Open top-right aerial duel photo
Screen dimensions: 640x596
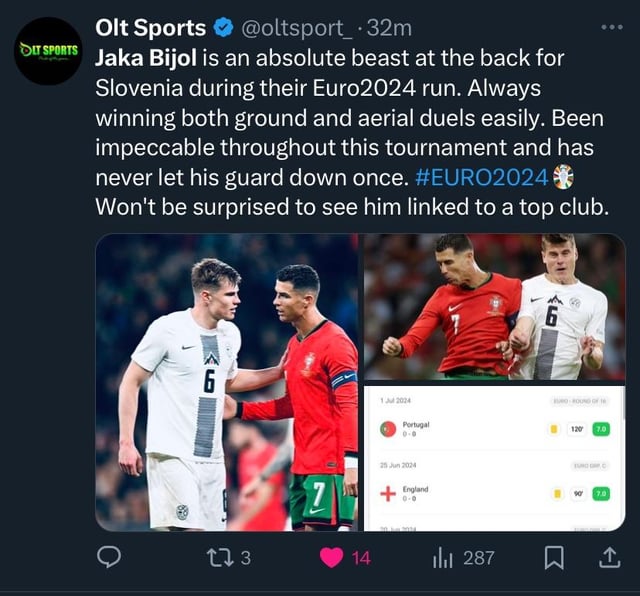pos(494,307)
